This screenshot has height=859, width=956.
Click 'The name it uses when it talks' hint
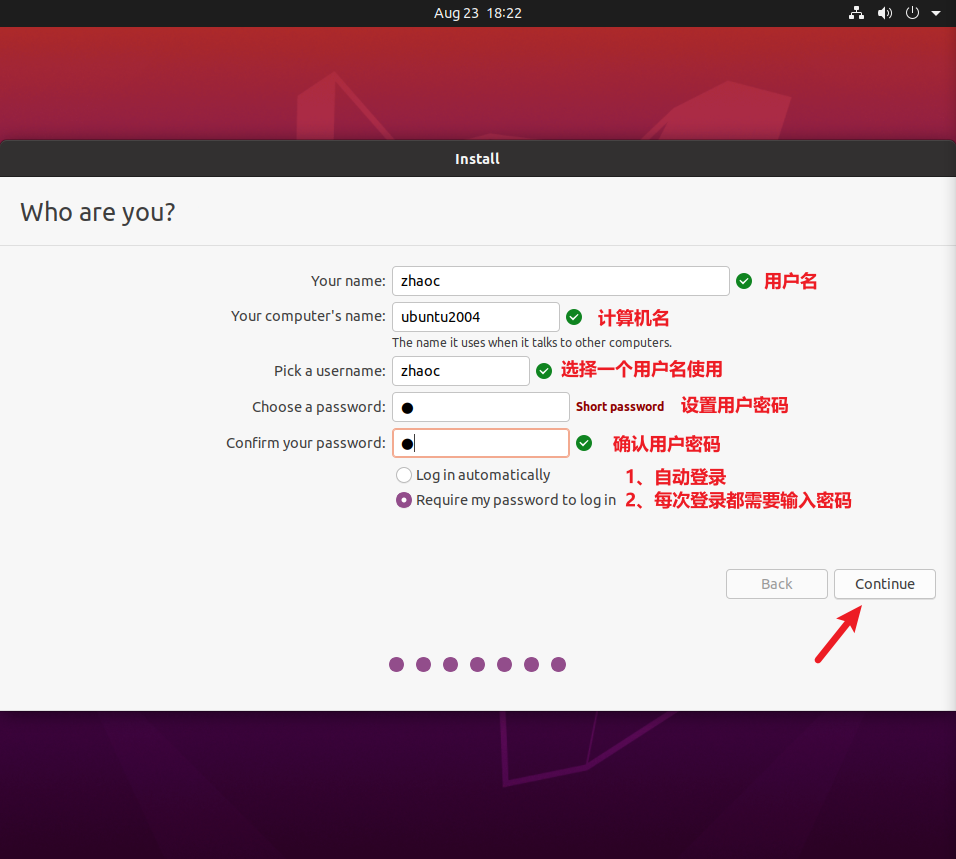[532, 343]
